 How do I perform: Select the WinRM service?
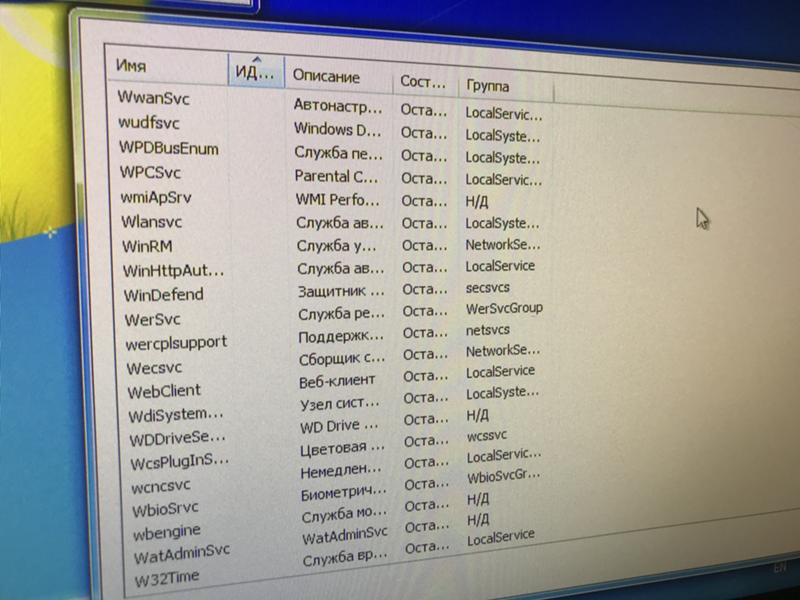[147, 246]
